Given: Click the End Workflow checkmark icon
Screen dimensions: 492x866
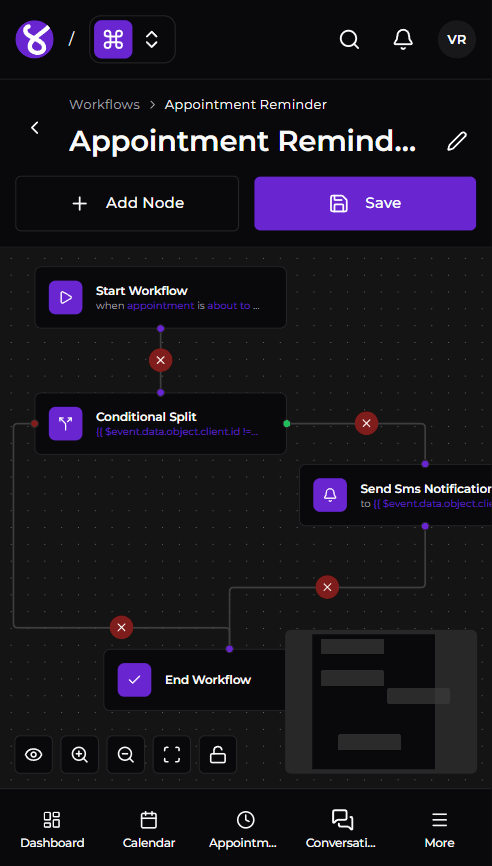Looking at the screenshot, I should pyautogui.click(x=134, y=680).
